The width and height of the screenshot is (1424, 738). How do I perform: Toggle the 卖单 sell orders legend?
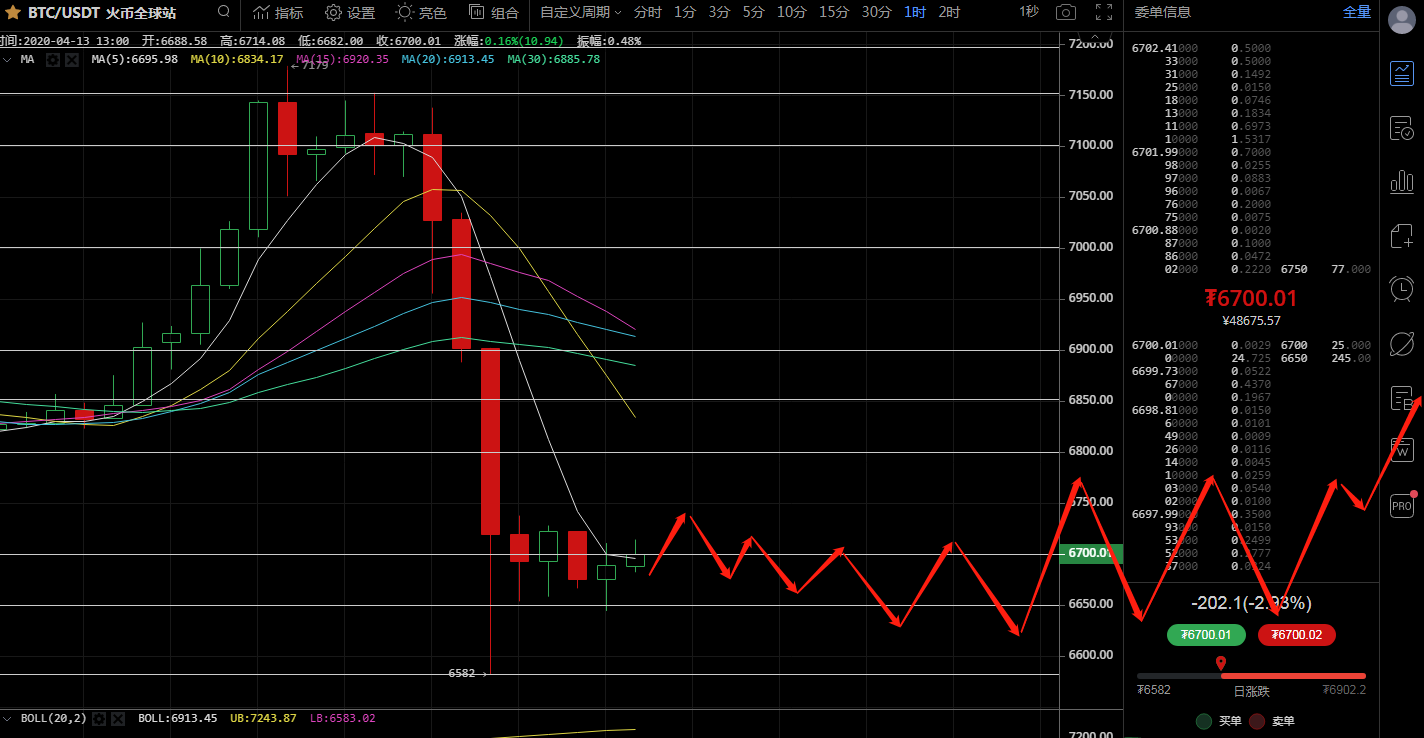click(1272, 721)
